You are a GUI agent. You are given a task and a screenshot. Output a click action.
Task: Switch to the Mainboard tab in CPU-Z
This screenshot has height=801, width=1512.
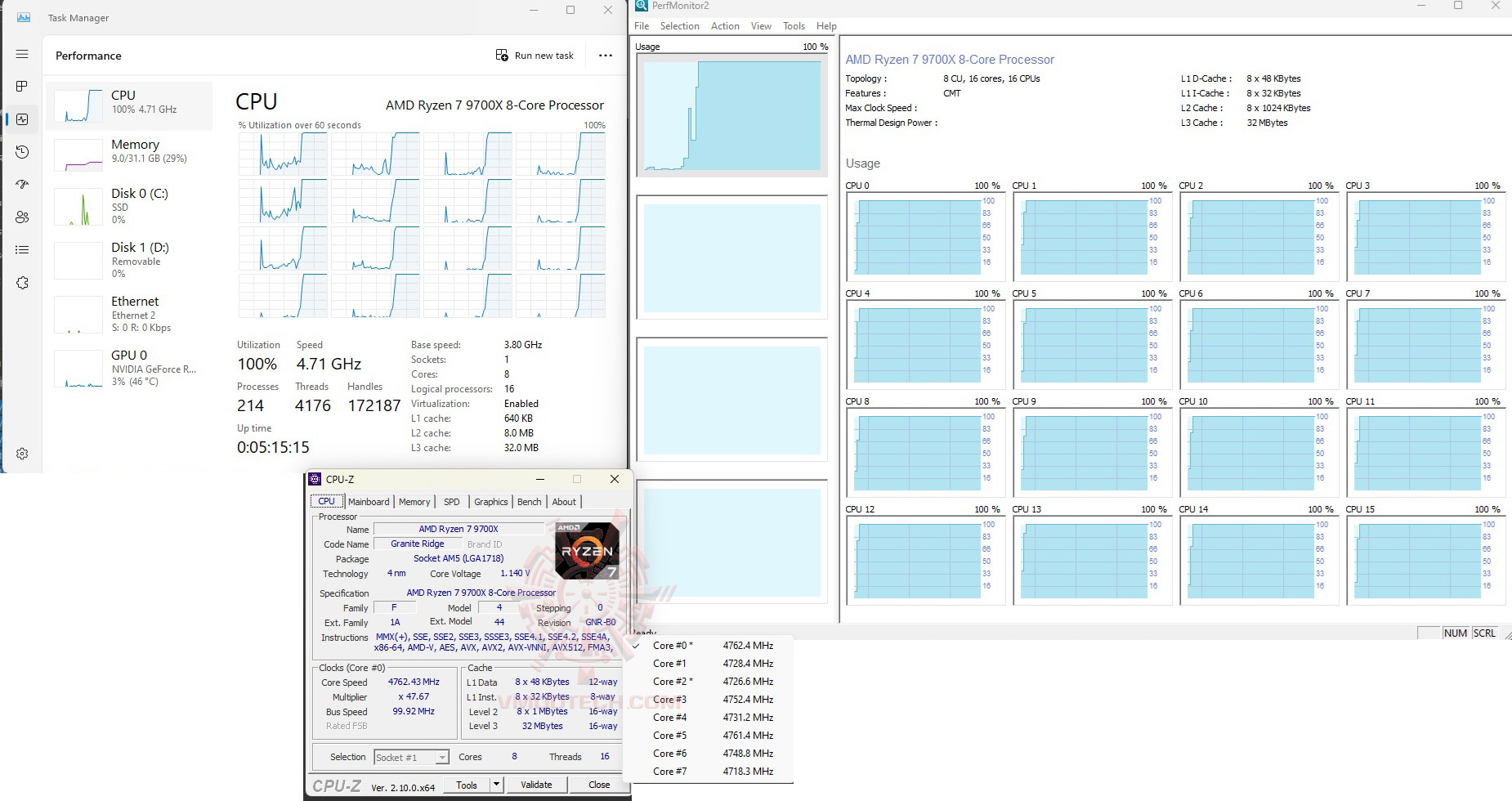(x=369, y=502)
